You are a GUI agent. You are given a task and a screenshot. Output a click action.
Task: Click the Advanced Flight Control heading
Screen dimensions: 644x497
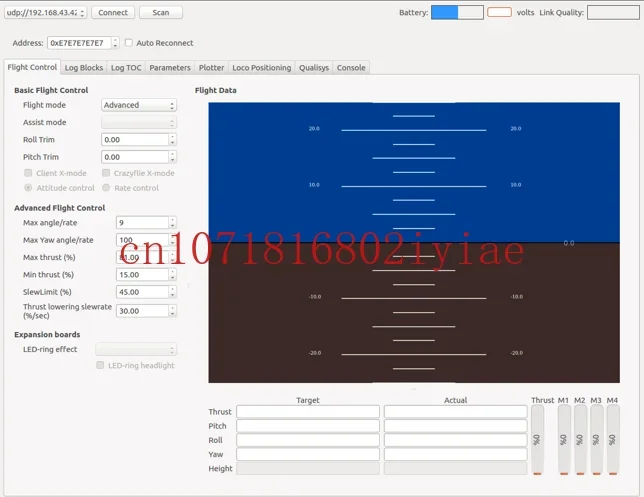click(x=60, y=208)
